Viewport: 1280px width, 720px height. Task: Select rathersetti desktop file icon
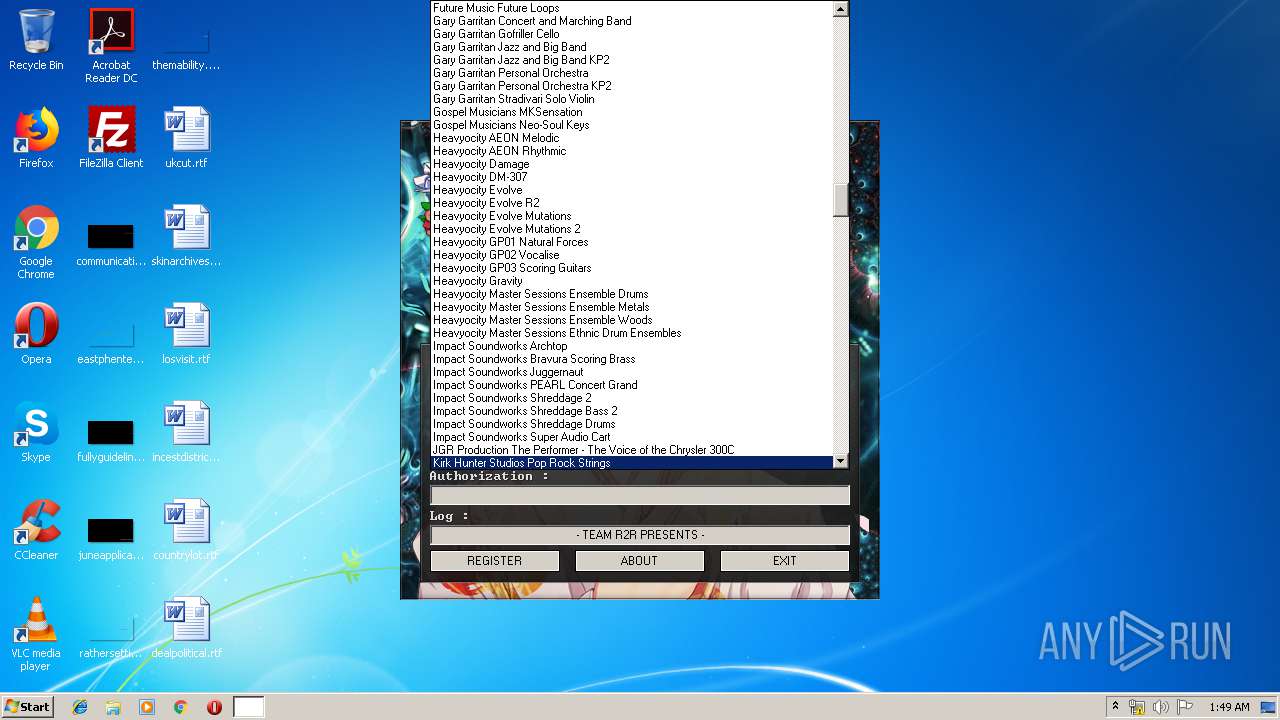tap(111, 634)
